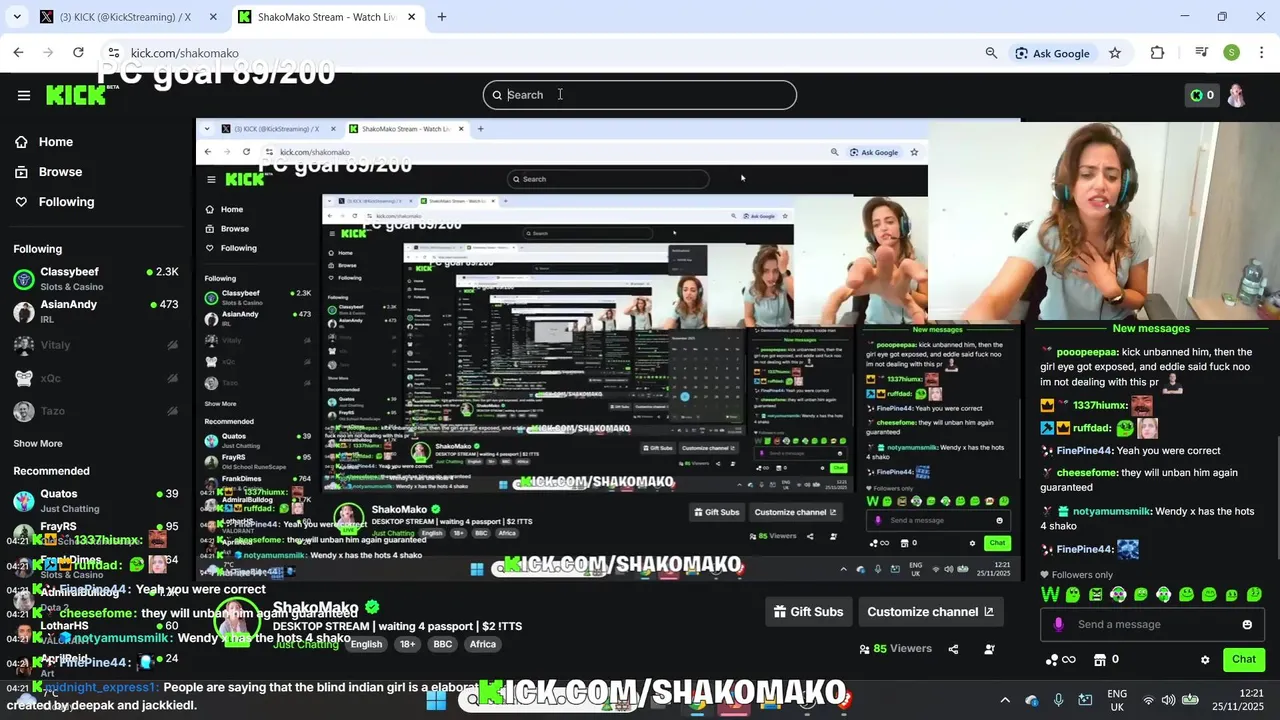Open the offline Tazo channel
Screen dimensions: 1280x720
(x=96, y=411)
